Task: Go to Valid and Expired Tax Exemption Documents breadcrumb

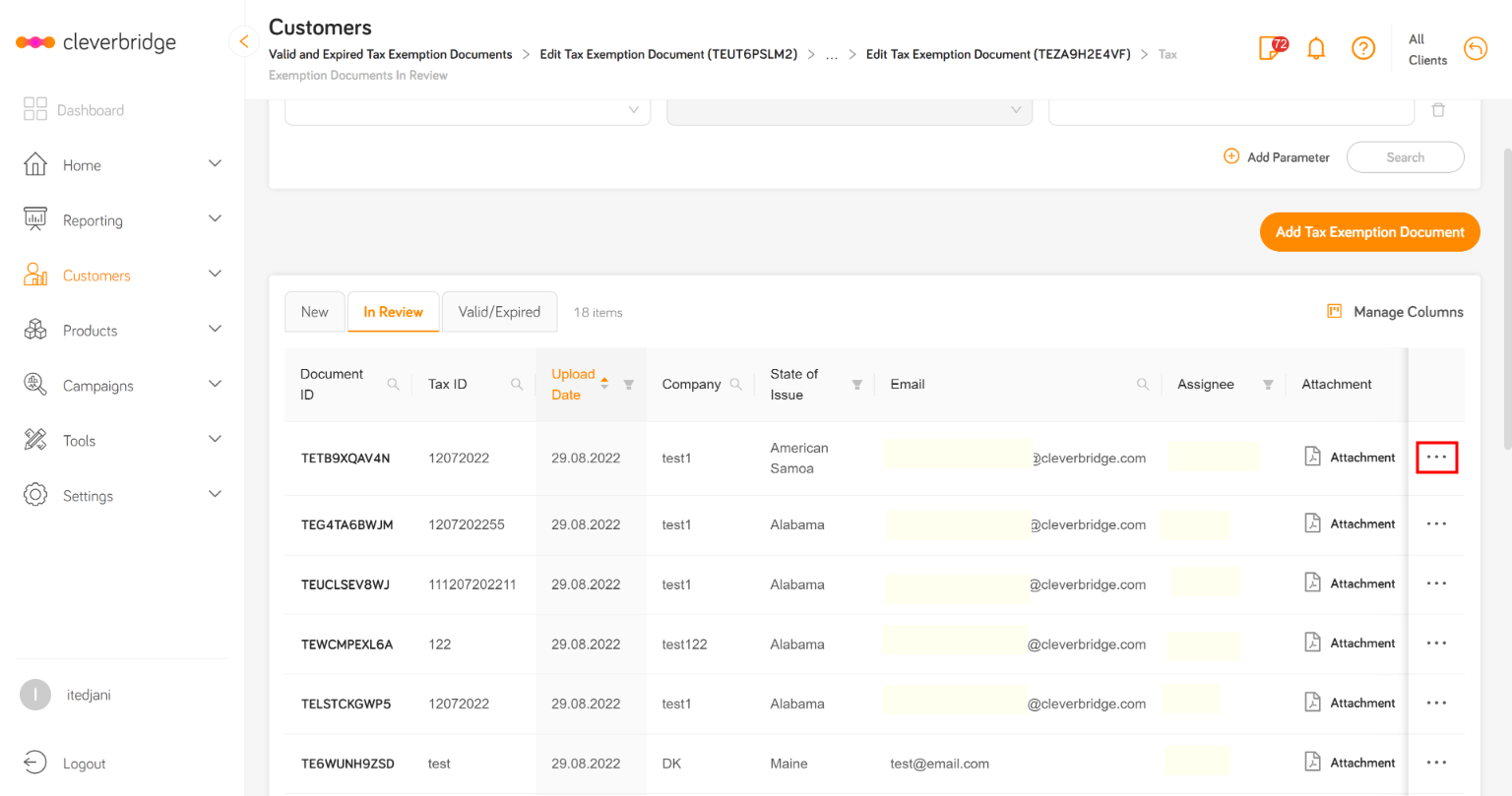Action: [391, 54]
